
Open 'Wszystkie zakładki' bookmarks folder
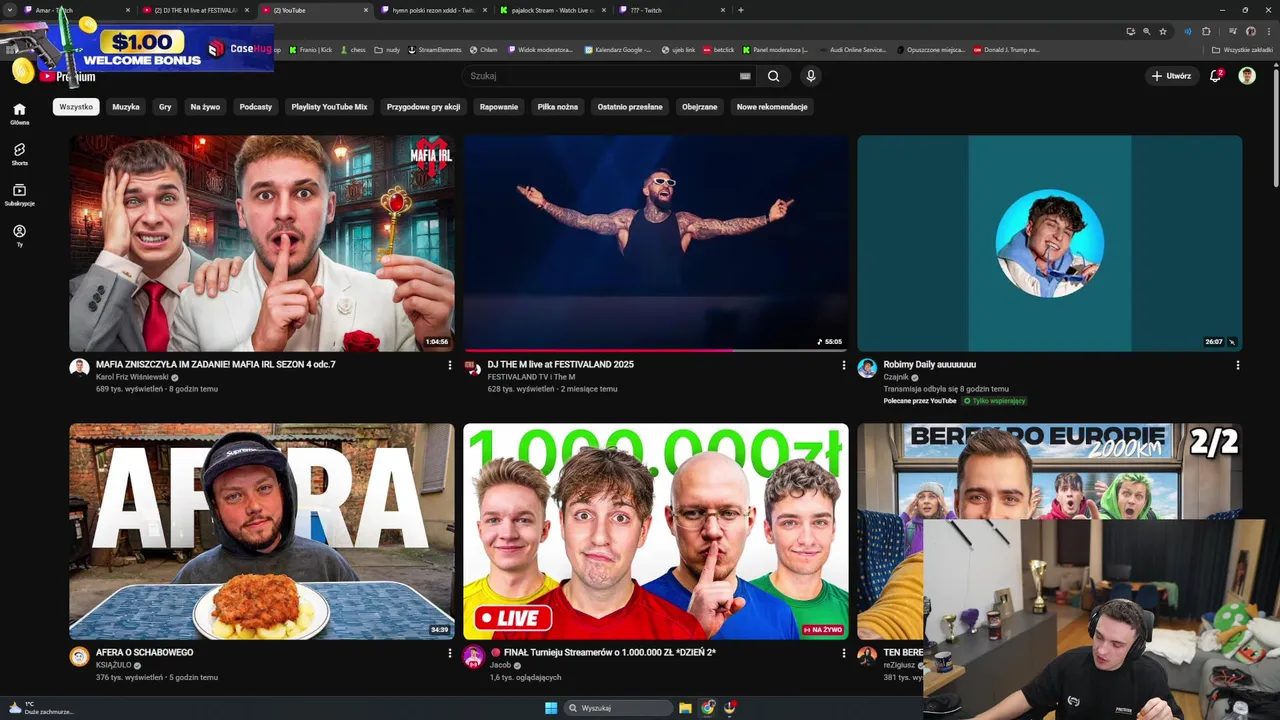(x=1243, y=49)
